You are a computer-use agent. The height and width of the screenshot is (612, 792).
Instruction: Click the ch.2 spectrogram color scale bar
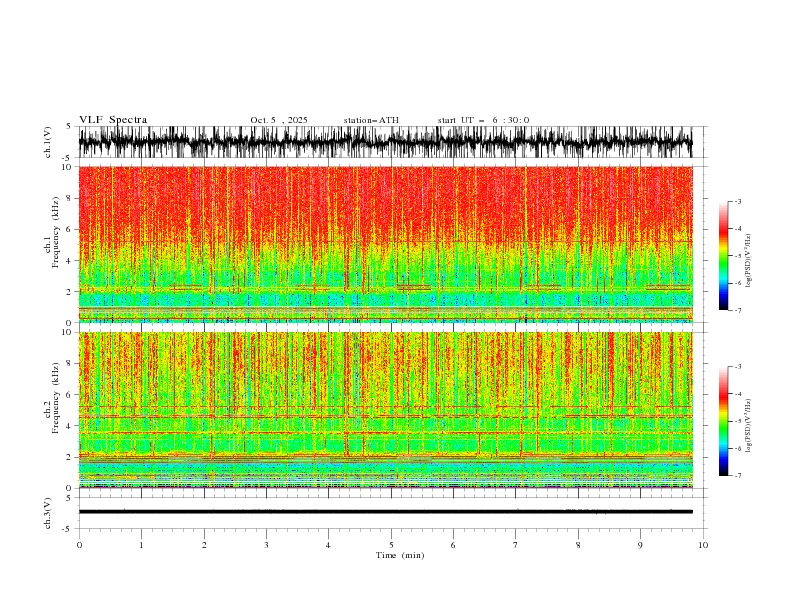pyautogui.click(x=723, y=421)
